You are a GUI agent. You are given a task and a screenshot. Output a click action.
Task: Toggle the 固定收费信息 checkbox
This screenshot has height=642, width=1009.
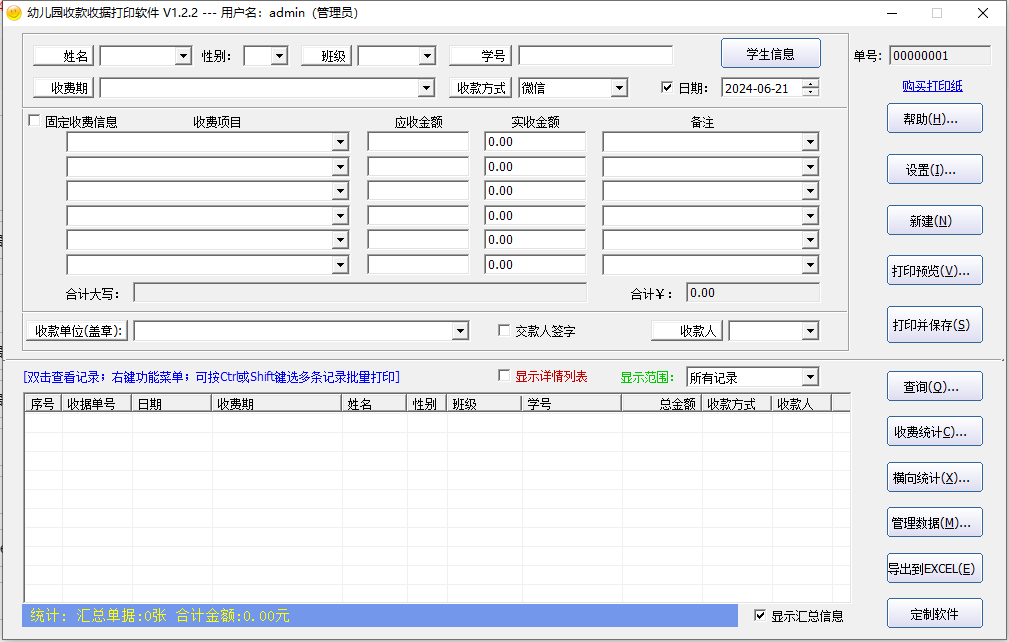pos(35,121)
